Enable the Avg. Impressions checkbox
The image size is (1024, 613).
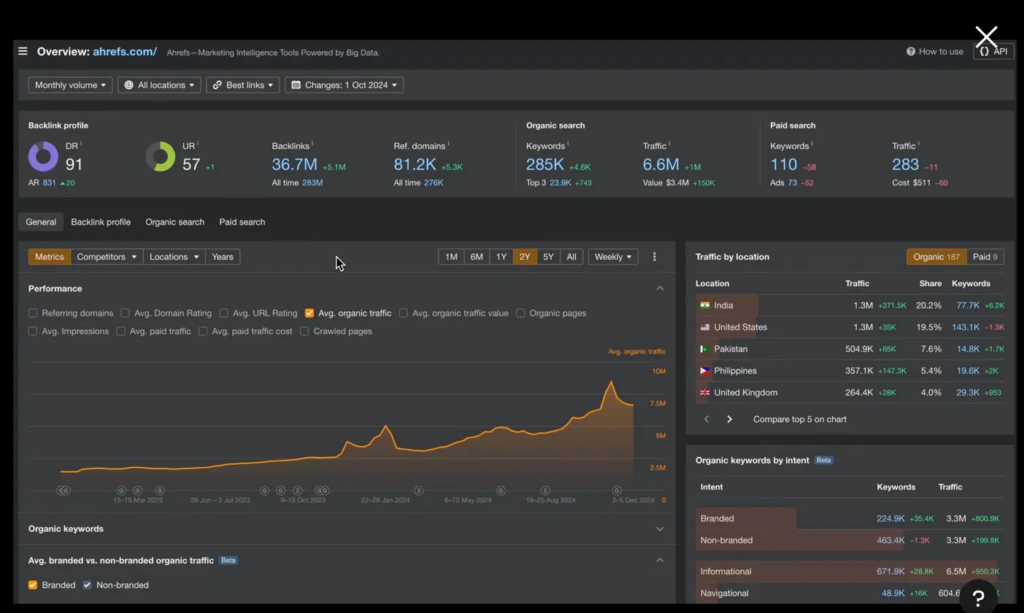point(33,331)
